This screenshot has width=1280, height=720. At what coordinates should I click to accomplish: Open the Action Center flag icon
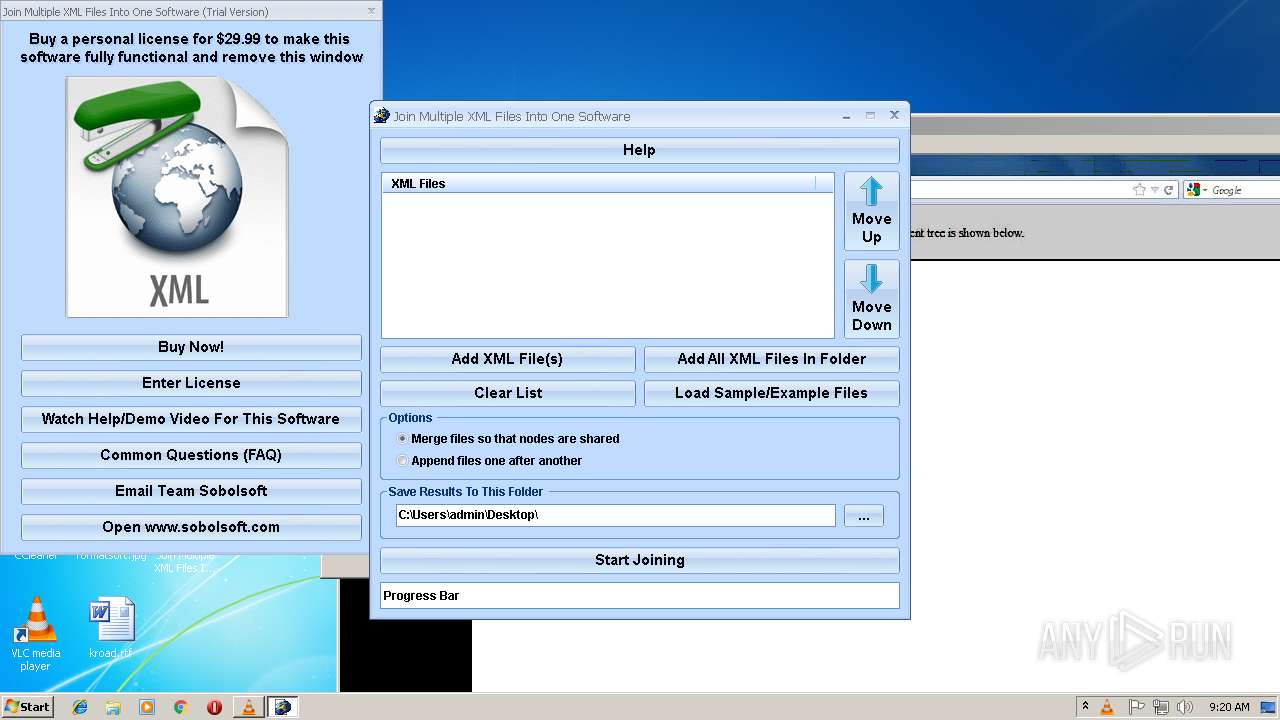click(x=1136, y=707)
